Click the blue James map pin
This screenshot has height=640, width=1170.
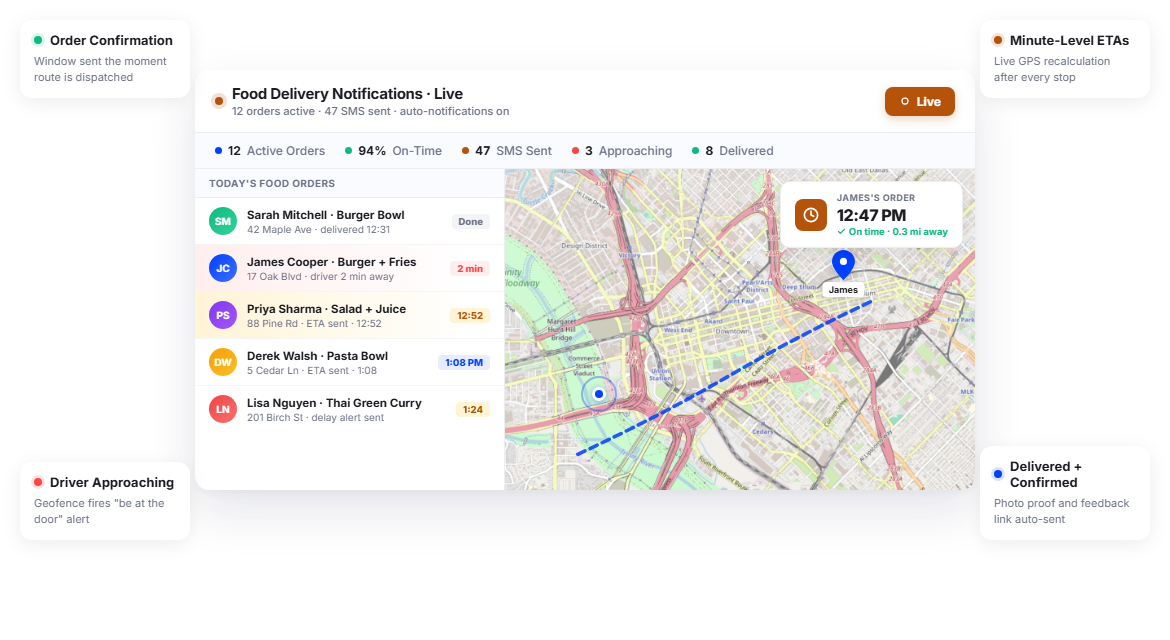[843, 264]
